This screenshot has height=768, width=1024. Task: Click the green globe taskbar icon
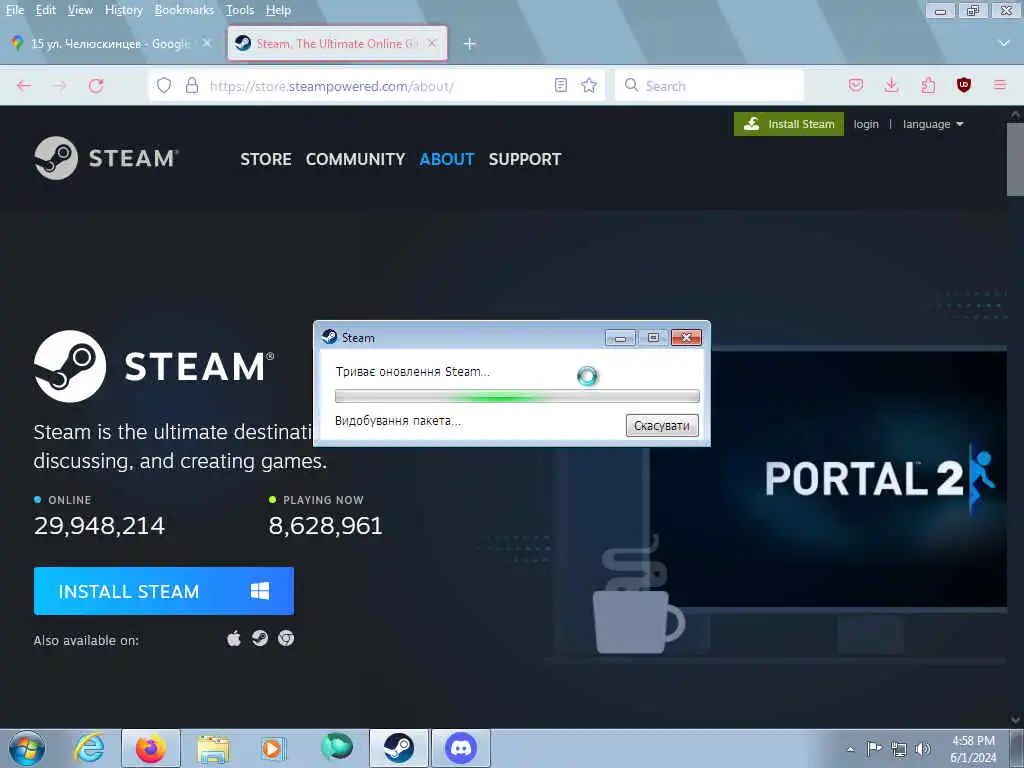tap(337, 746)
